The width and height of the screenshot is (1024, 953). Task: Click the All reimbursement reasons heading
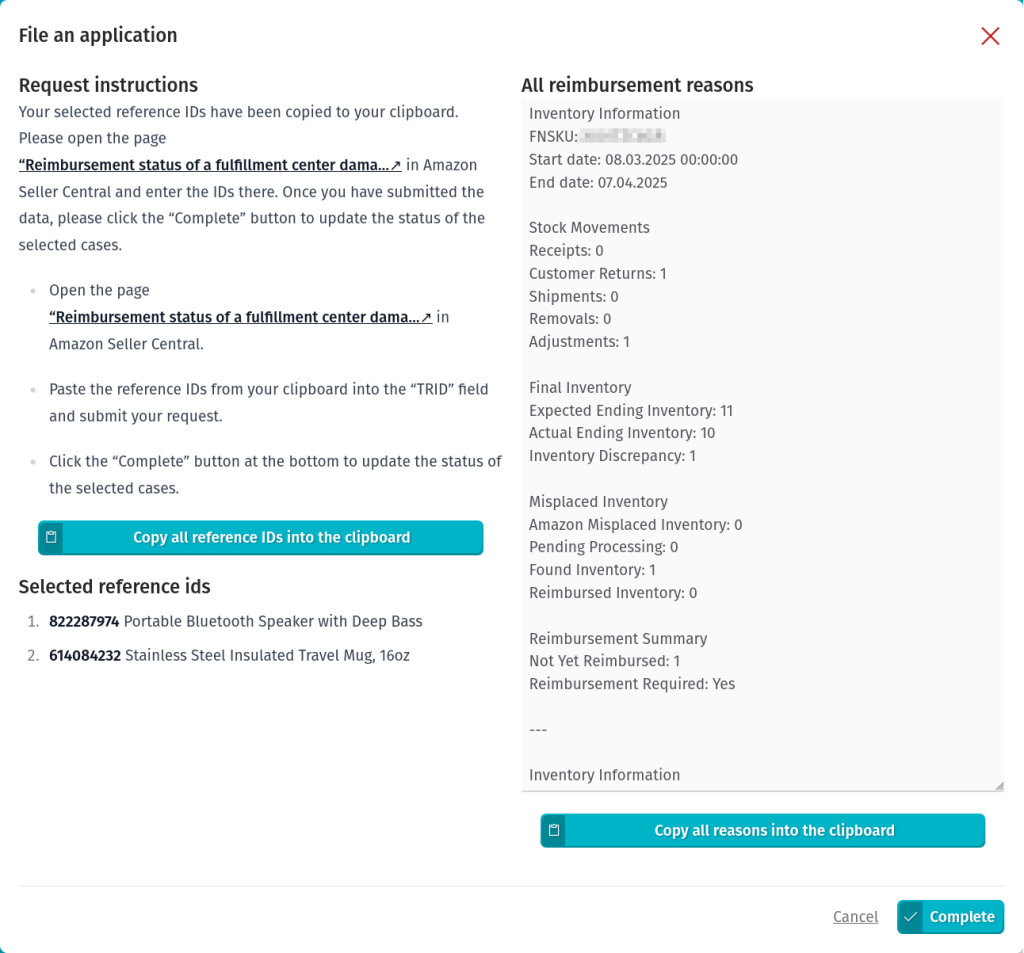pos(637,85)
